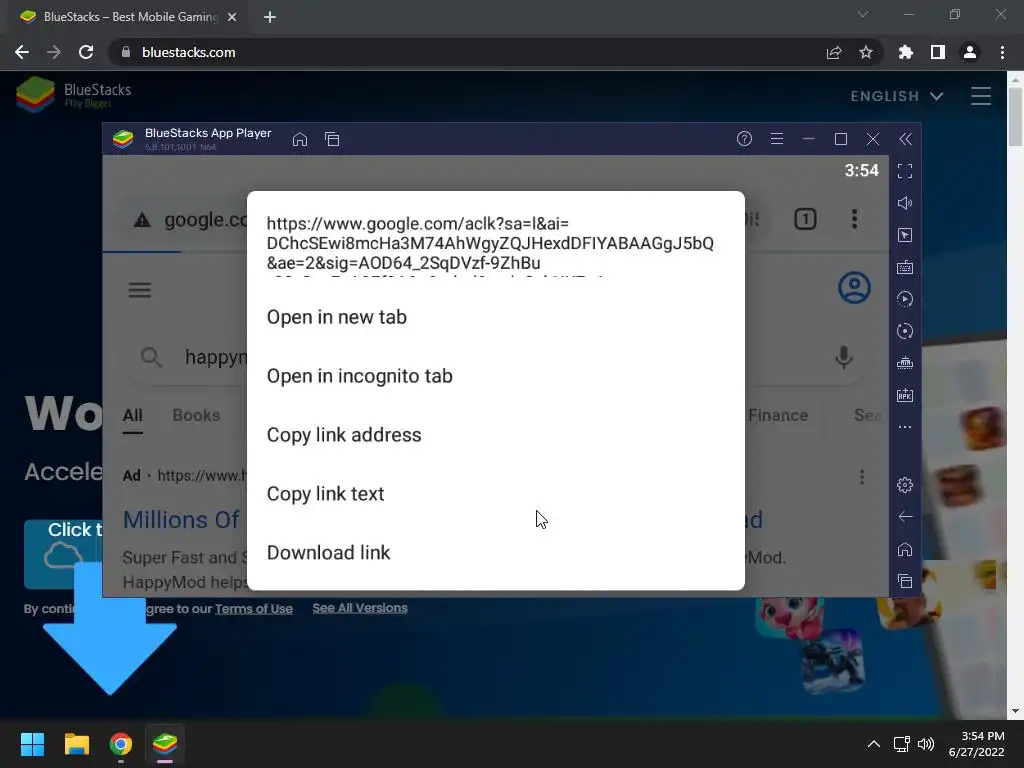Screen dimensions: 1024x768
Task: Open the tab switcher showing 1 tab
Action: 805,219
